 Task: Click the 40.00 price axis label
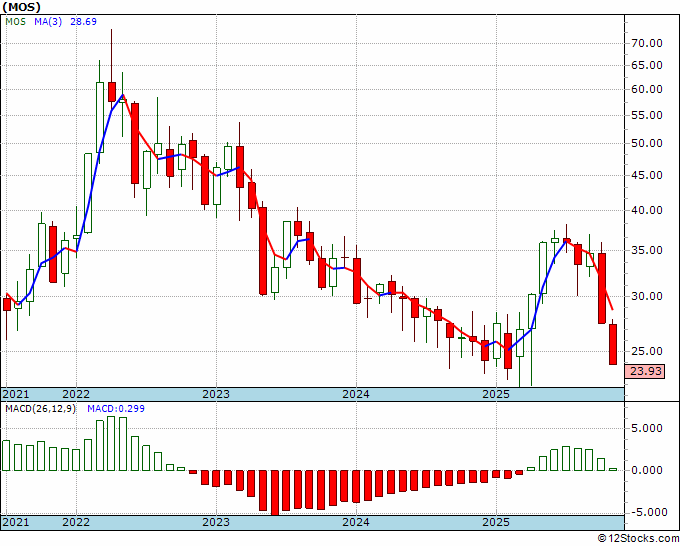647,210
